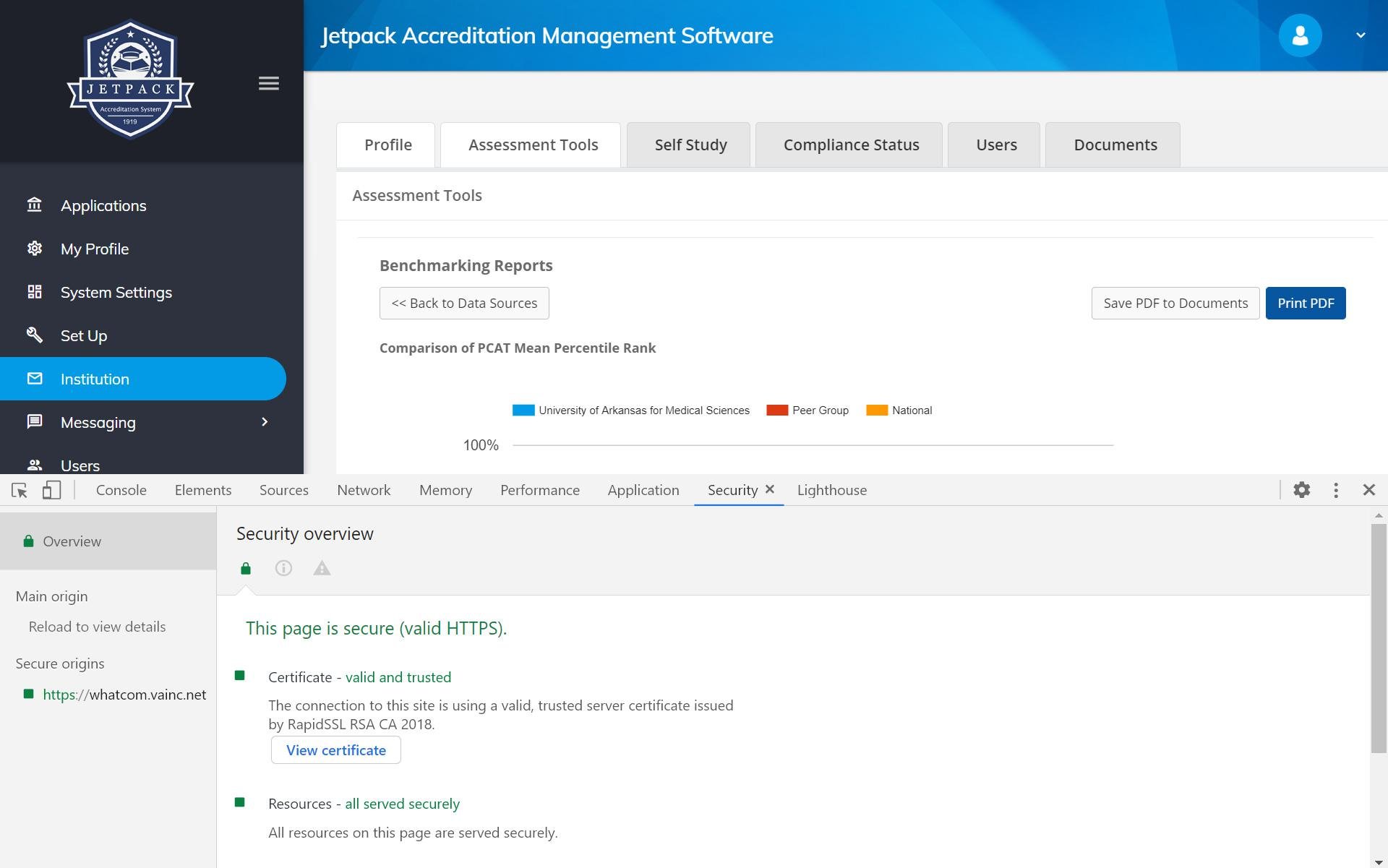This screenshot has width=1388, height=868.
Task: Click the Print PDF button
Action: click(x=1305, y=304)
